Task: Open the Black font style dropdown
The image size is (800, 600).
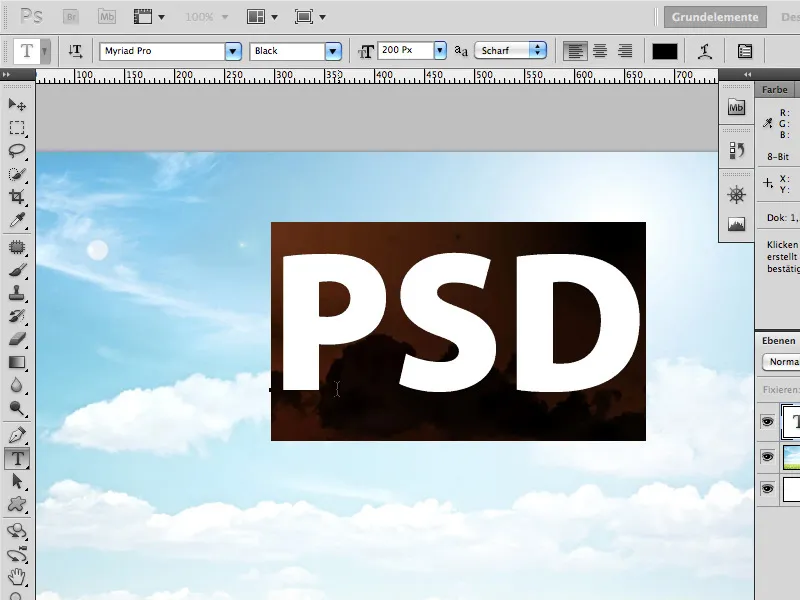Action: click(x=333, y=51)
